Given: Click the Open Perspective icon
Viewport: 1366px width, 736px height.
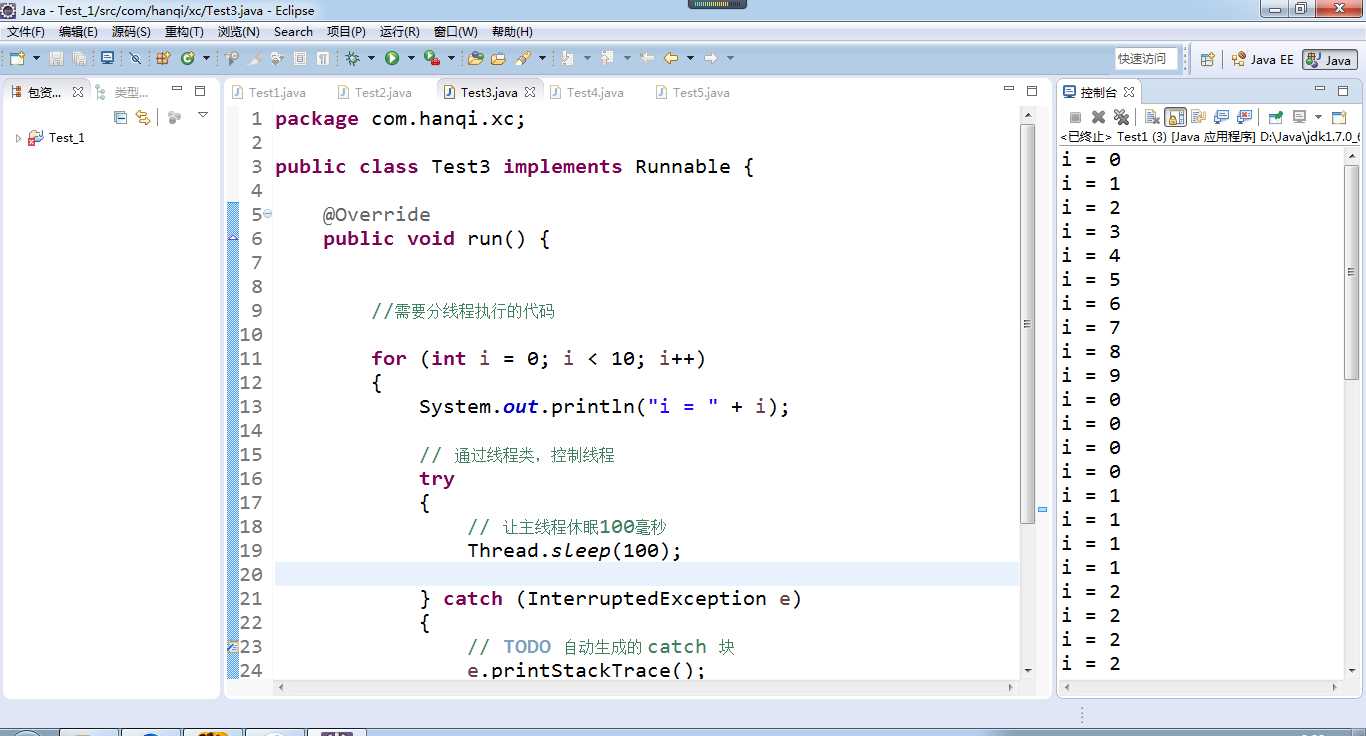Looking at the screenshot, I should 1207,59.
